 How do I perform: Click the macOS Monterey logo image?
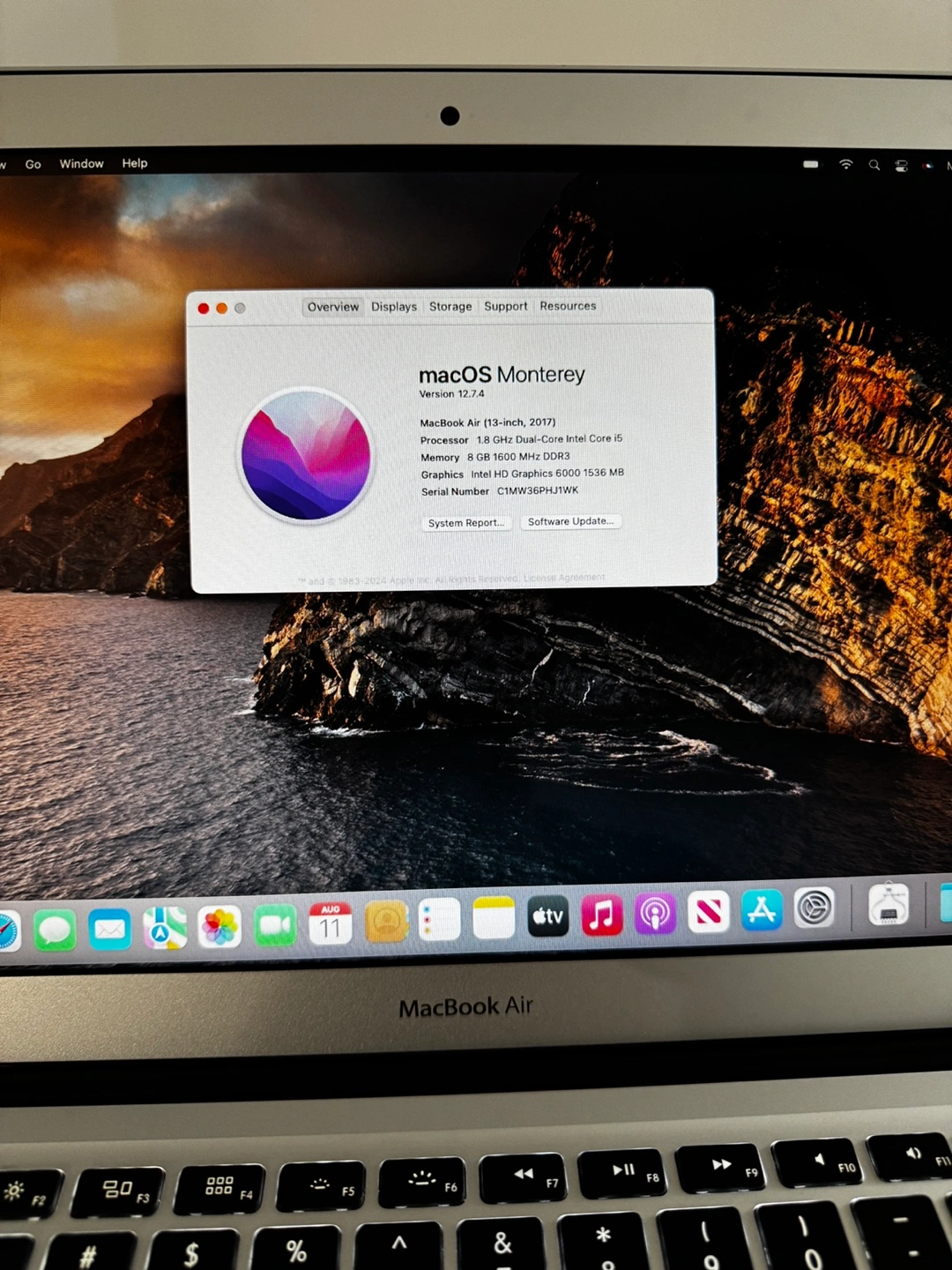point(306,455)
